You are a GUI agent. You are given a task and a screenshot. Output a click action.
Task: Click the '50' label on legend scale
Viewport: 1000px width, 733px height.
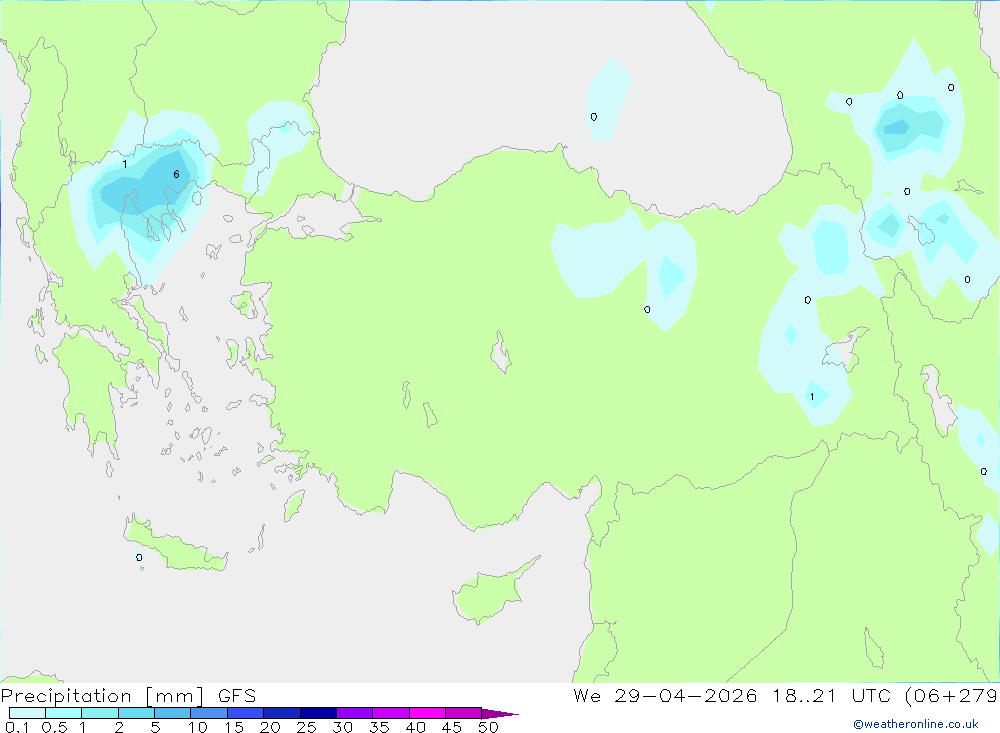[488, 727]
